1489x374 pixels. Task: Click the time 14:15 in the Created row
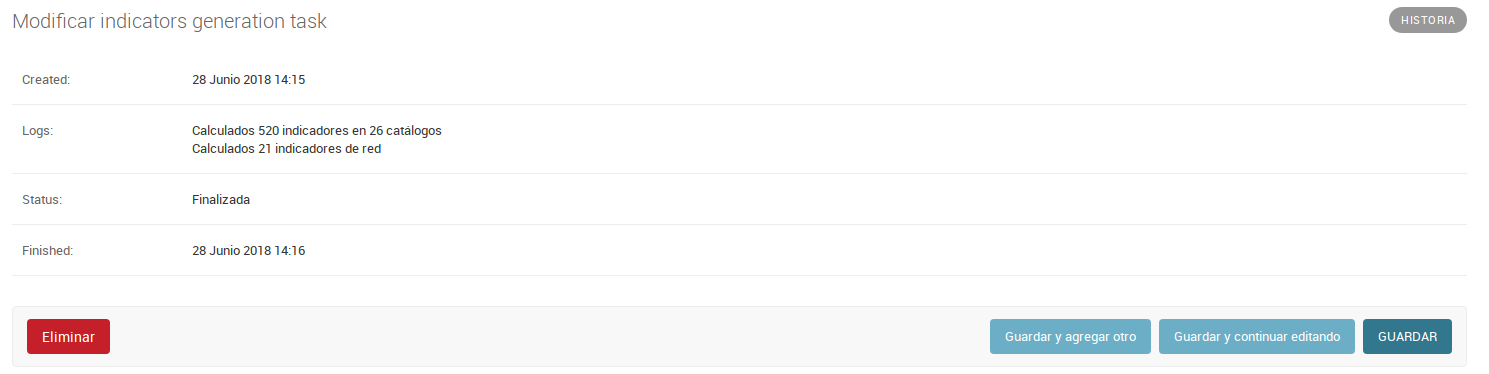290,79
